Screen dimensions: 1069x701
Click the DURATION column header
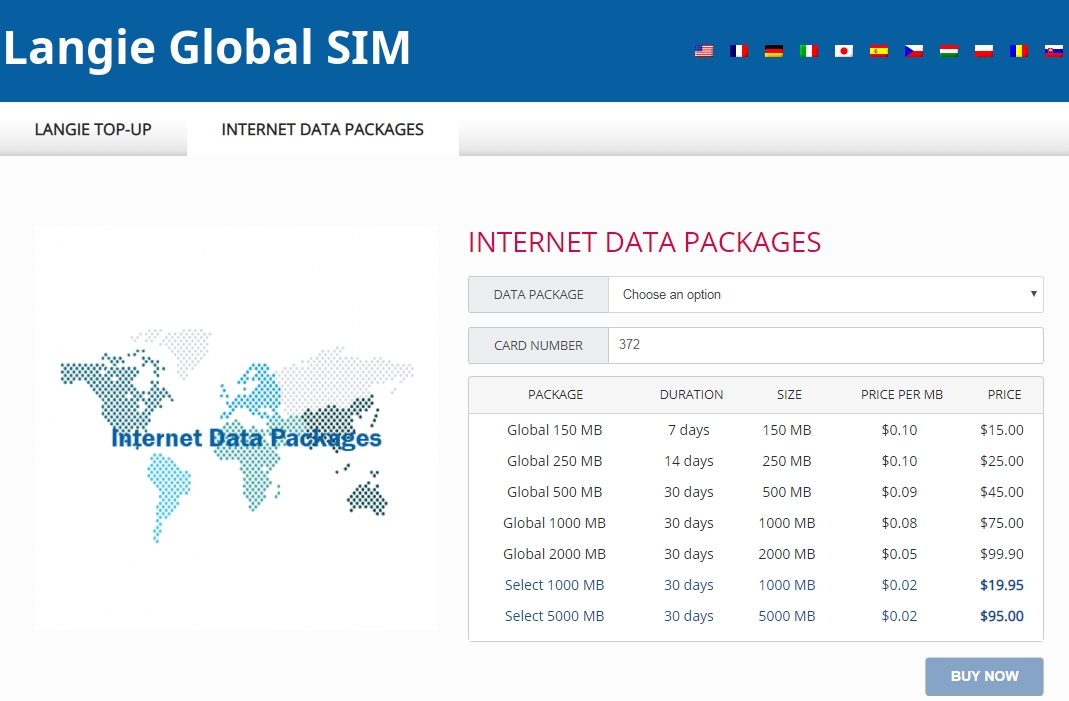691,395
